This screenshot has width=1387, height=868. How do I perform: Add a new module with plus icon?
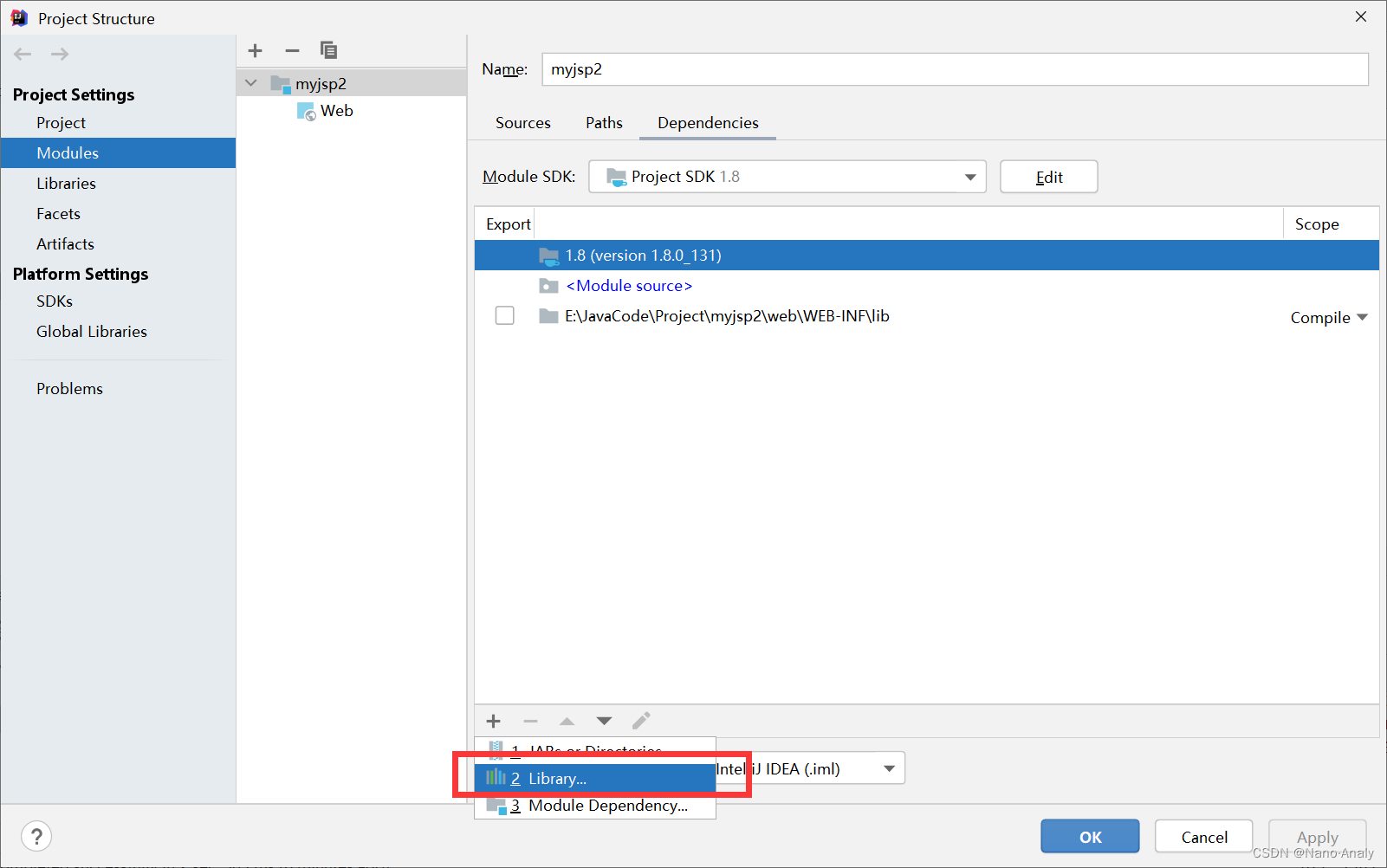point(255,50)
